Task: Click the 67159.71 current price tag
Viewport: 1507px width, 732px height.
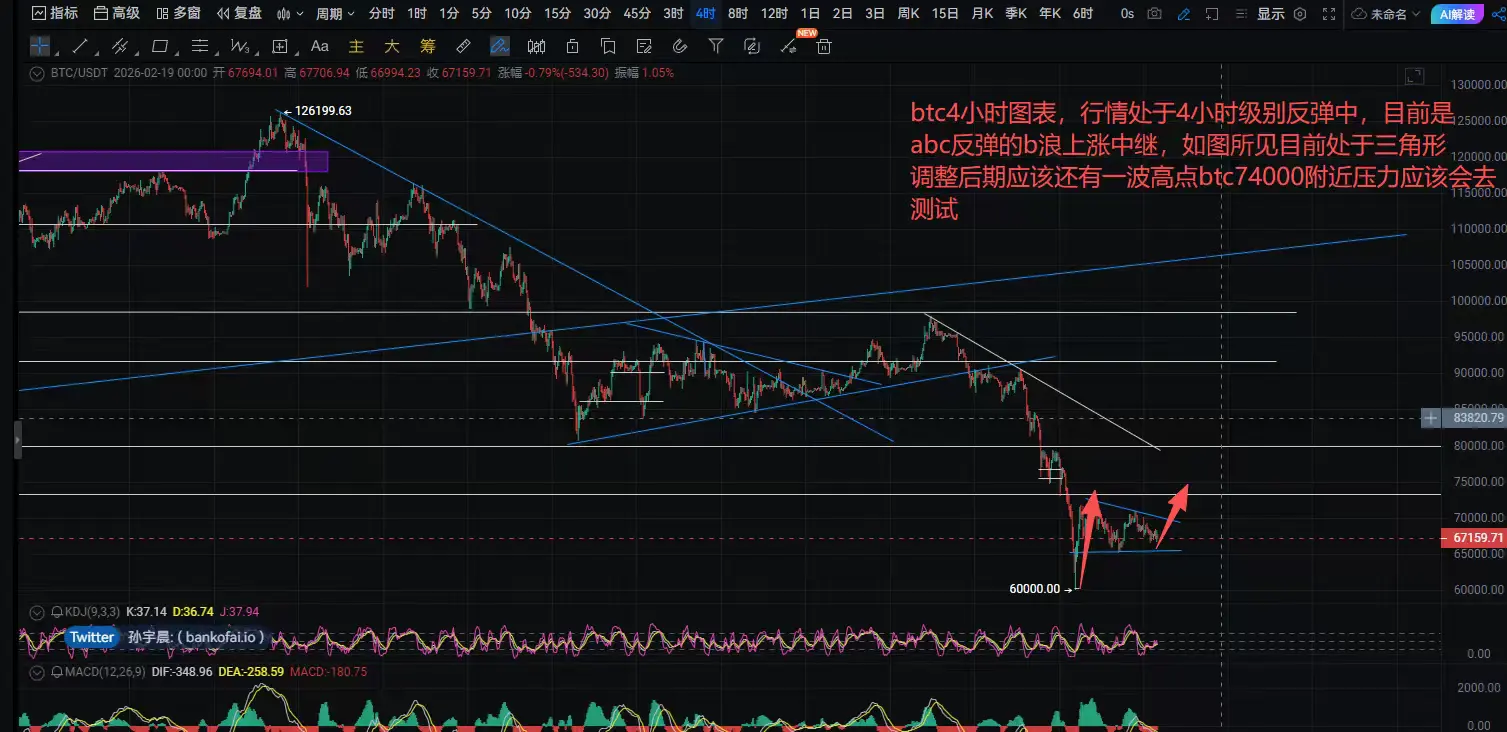Action: point(1473,538)
